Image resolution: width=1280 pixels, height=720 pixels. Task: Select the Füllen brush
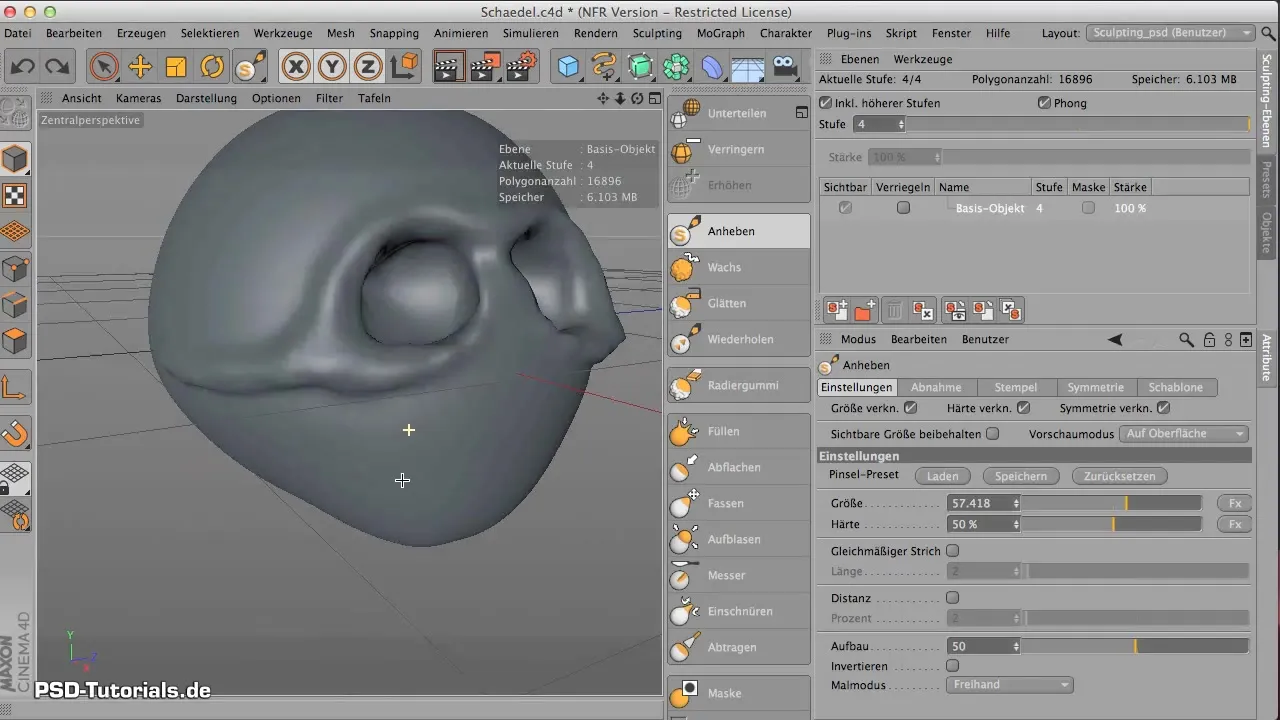[739, 431]
